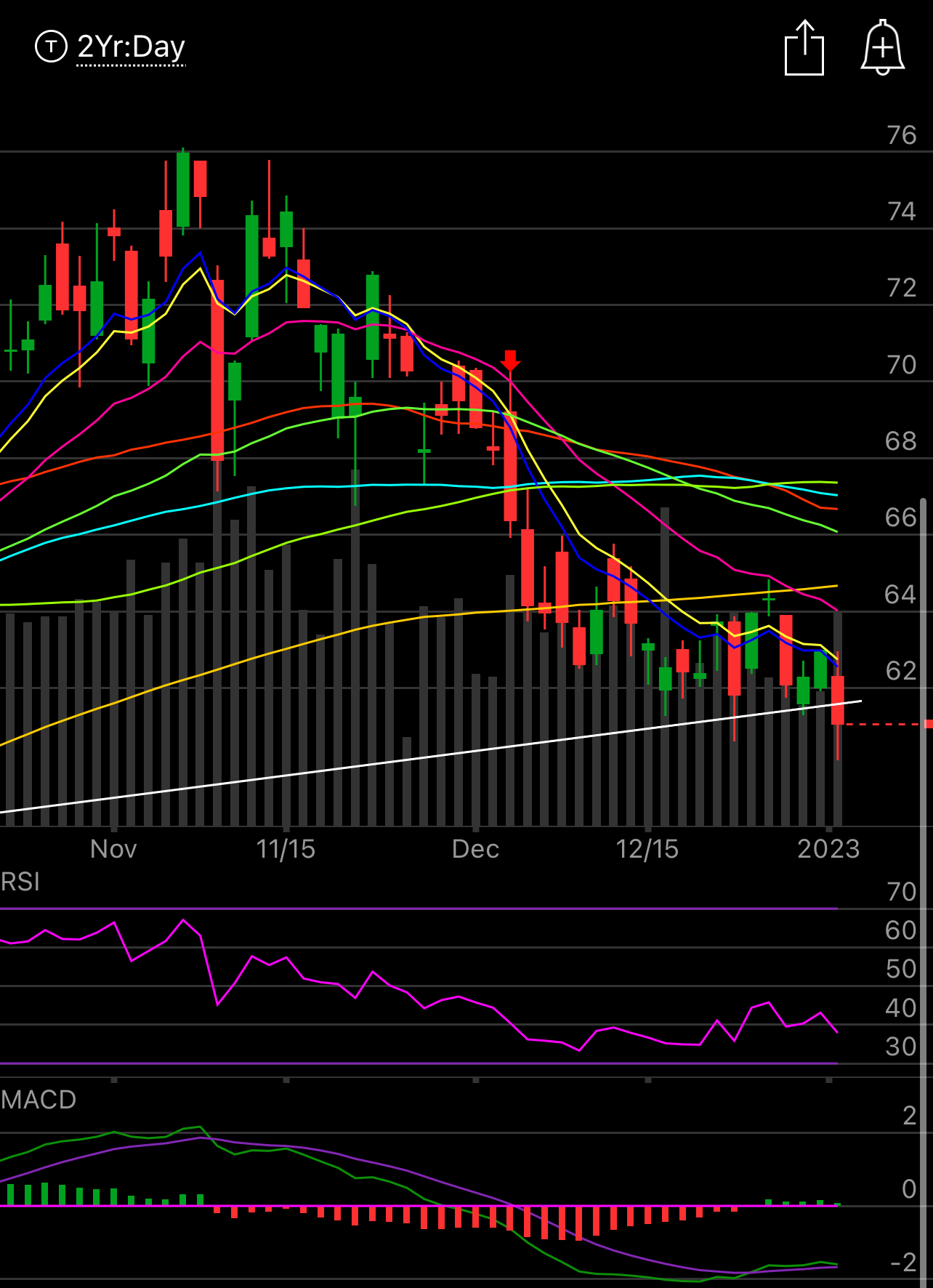This screenshot has width=933, height=1288.
Task: Open the 2Yr:Day timeframe selector
Action: click(131, 47)
